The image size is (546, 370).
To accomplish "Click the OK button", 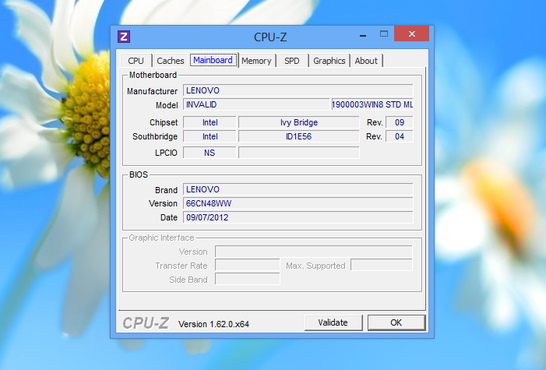I will [x=396, y=323].
